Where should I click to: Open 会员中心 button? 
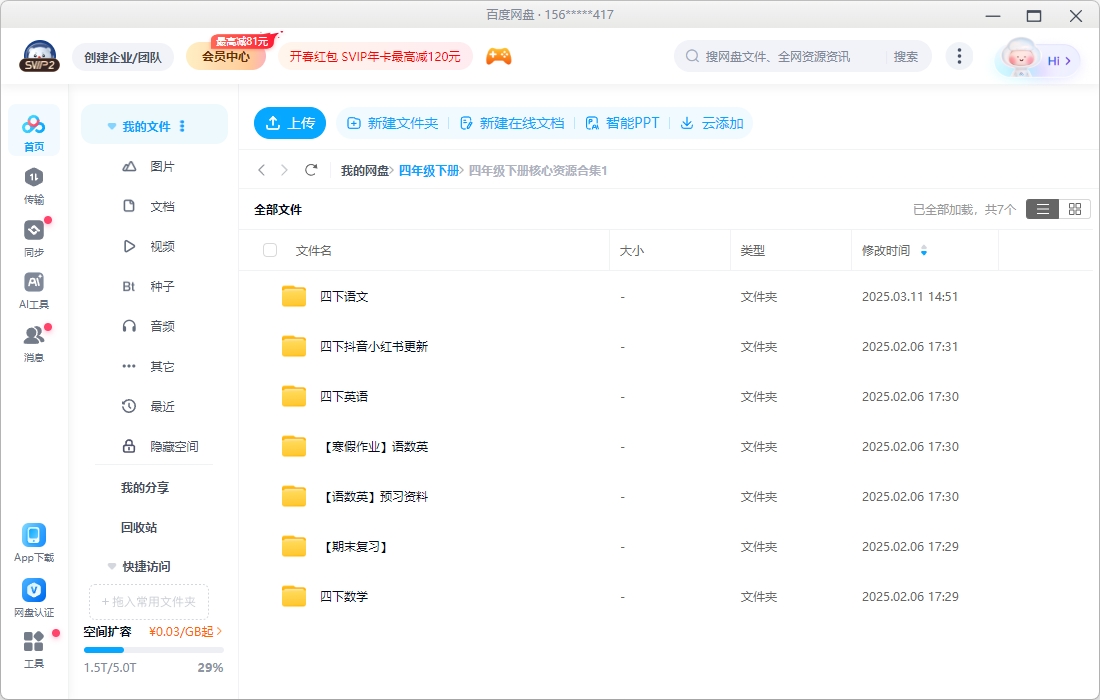pos(226,57)
